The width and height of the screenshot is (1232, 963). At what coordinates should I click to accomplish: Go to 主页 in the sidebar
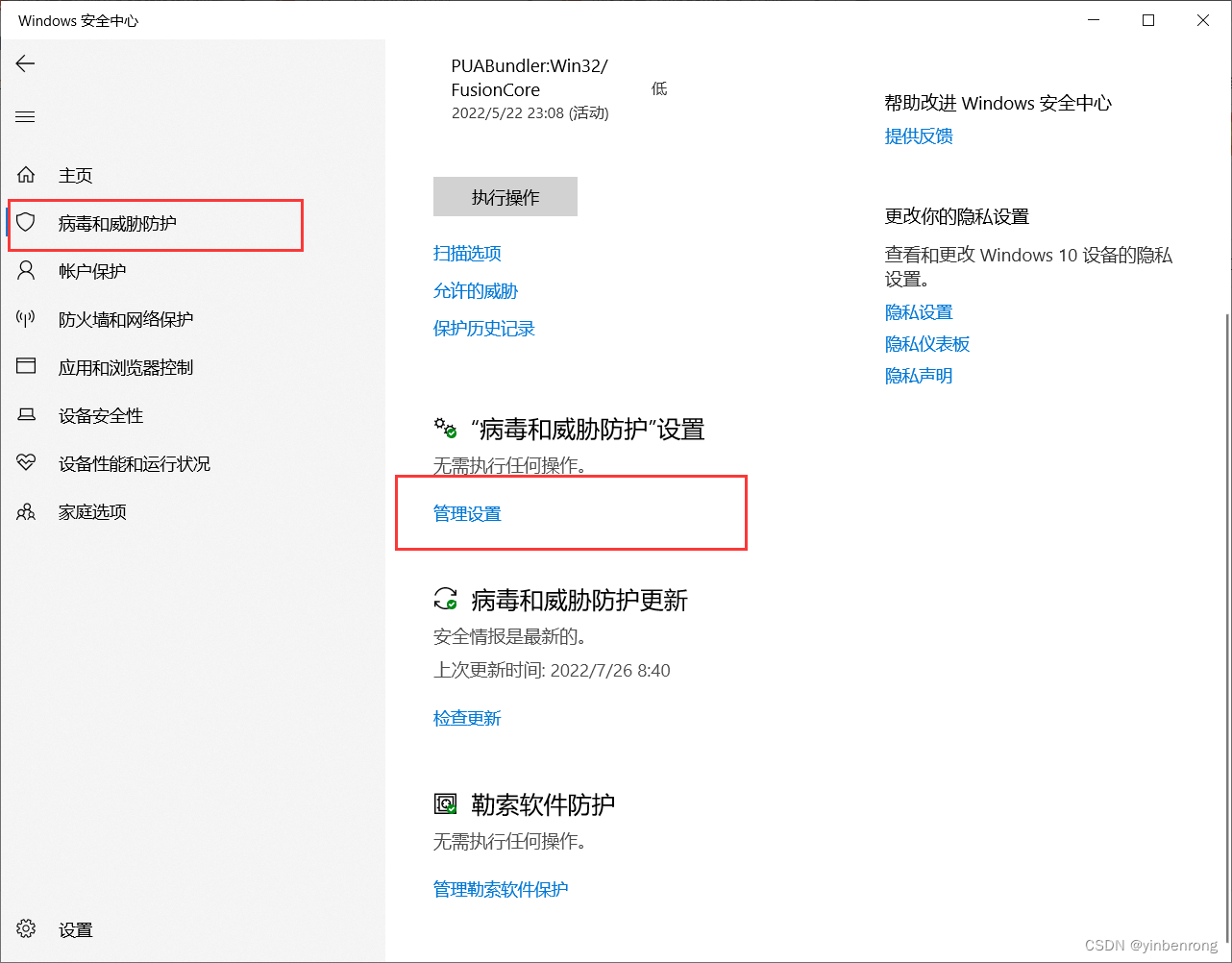click(76, 175)
